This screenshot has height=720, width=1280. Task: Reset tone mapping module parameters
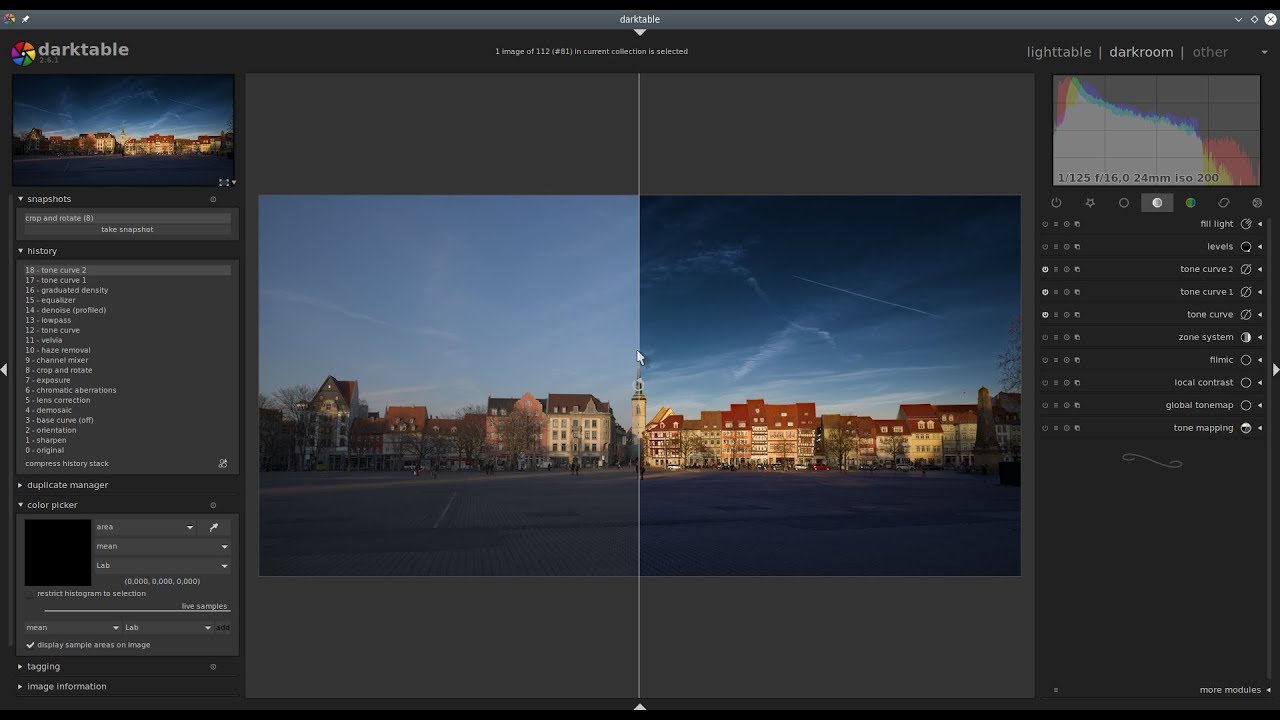pos(1066,428)
